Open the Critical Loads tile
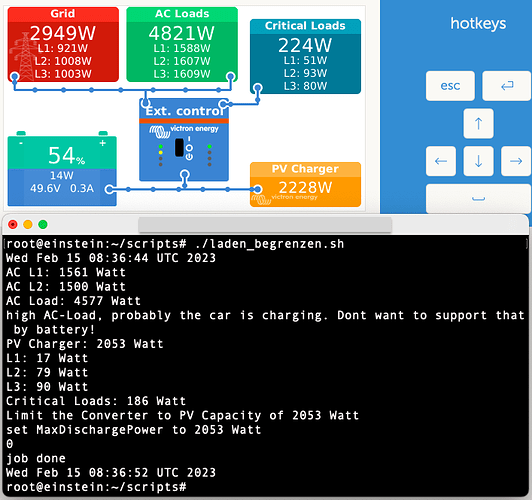 (305, 56)
